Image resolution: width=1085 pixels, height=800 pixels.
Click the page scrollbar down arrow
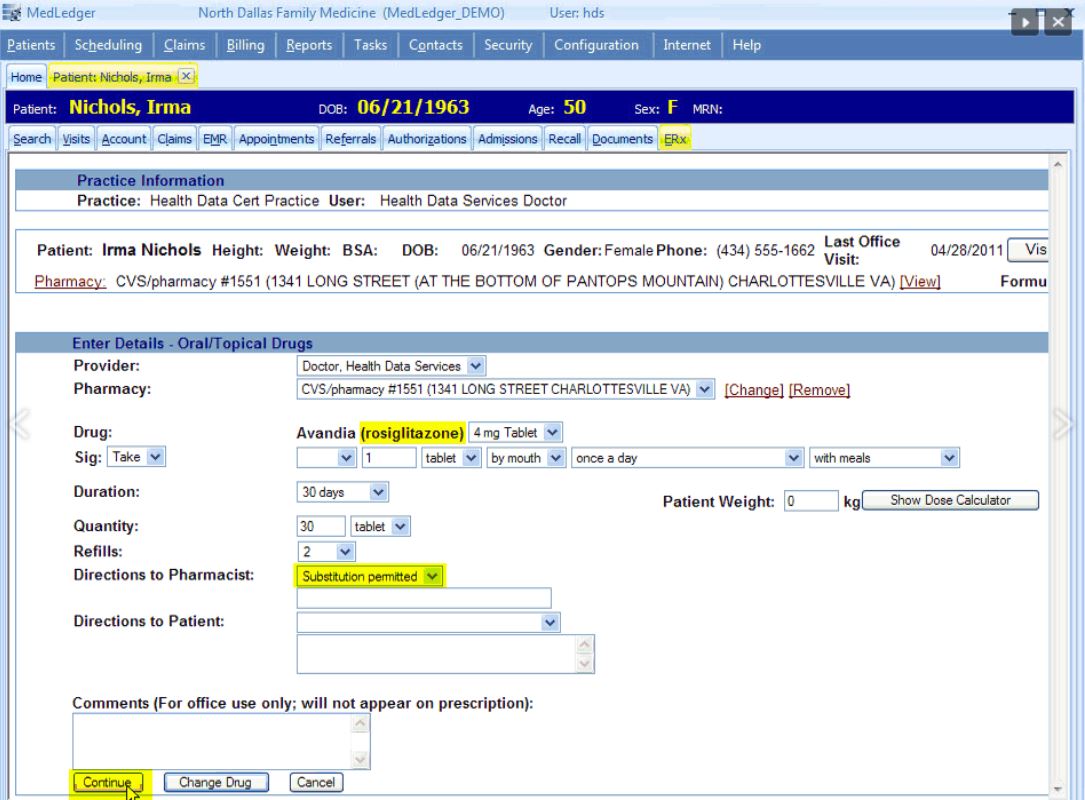point(1057,788)
